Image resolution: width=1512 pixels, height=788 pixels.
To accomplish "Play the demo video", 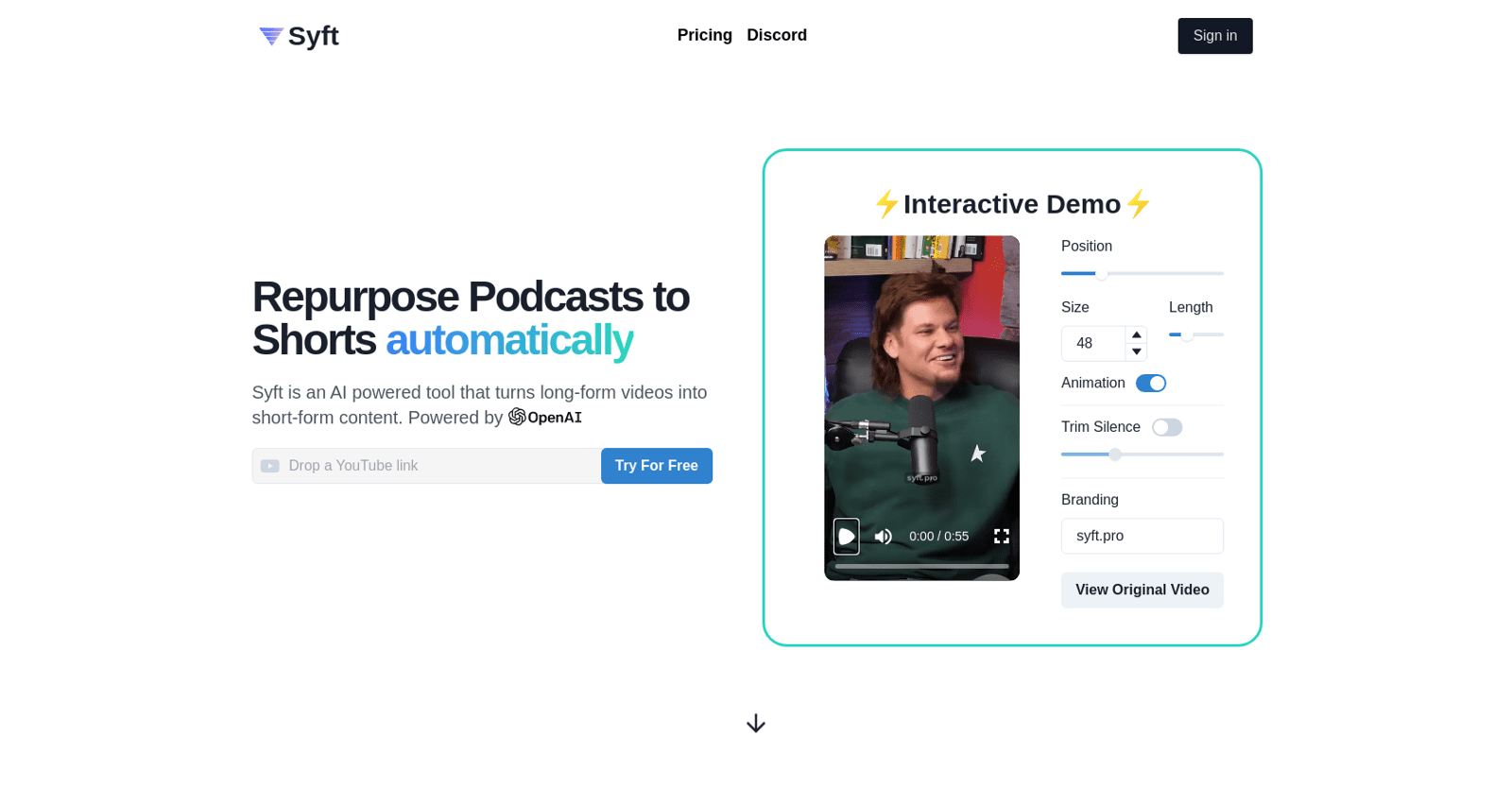I will (846, 537).
